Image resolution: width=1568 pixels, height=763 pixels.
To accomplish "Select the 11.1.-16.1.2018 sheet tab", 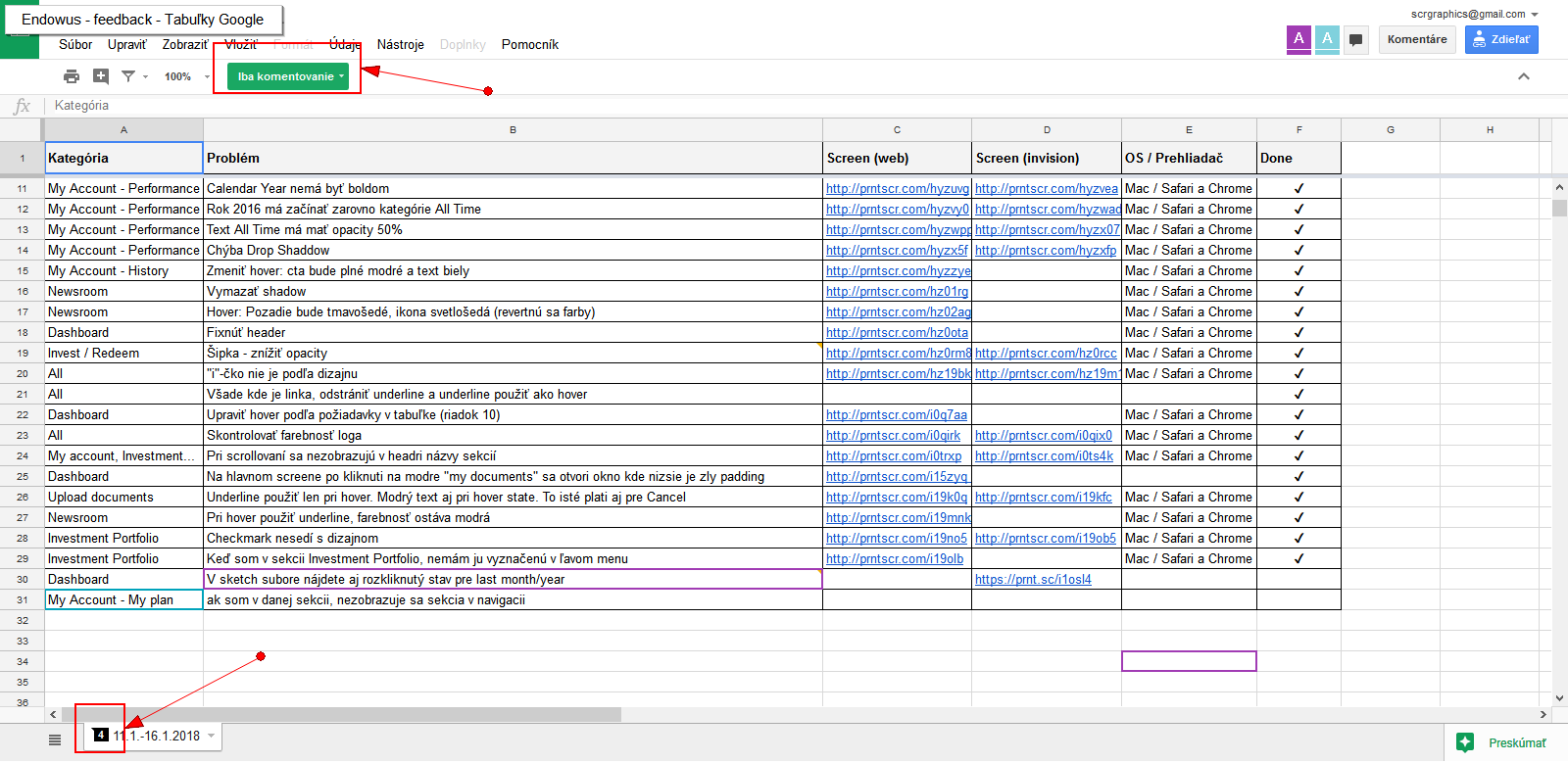I will pyautogui.click(x=157, y=736).
